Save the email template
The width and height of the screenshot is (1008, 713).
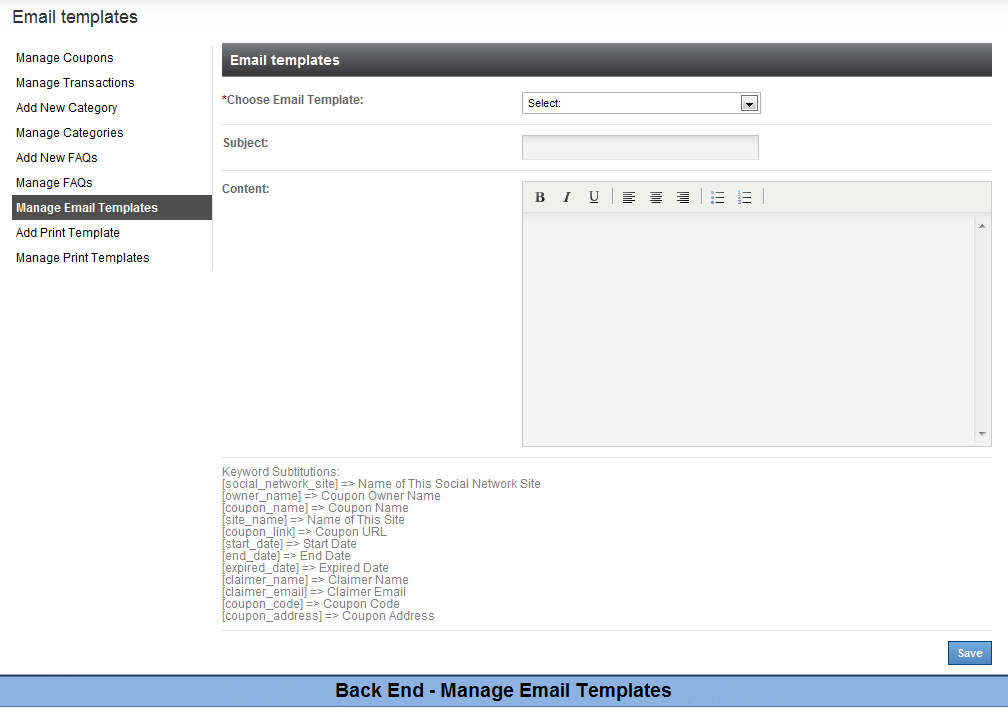[x=969, y=653]
